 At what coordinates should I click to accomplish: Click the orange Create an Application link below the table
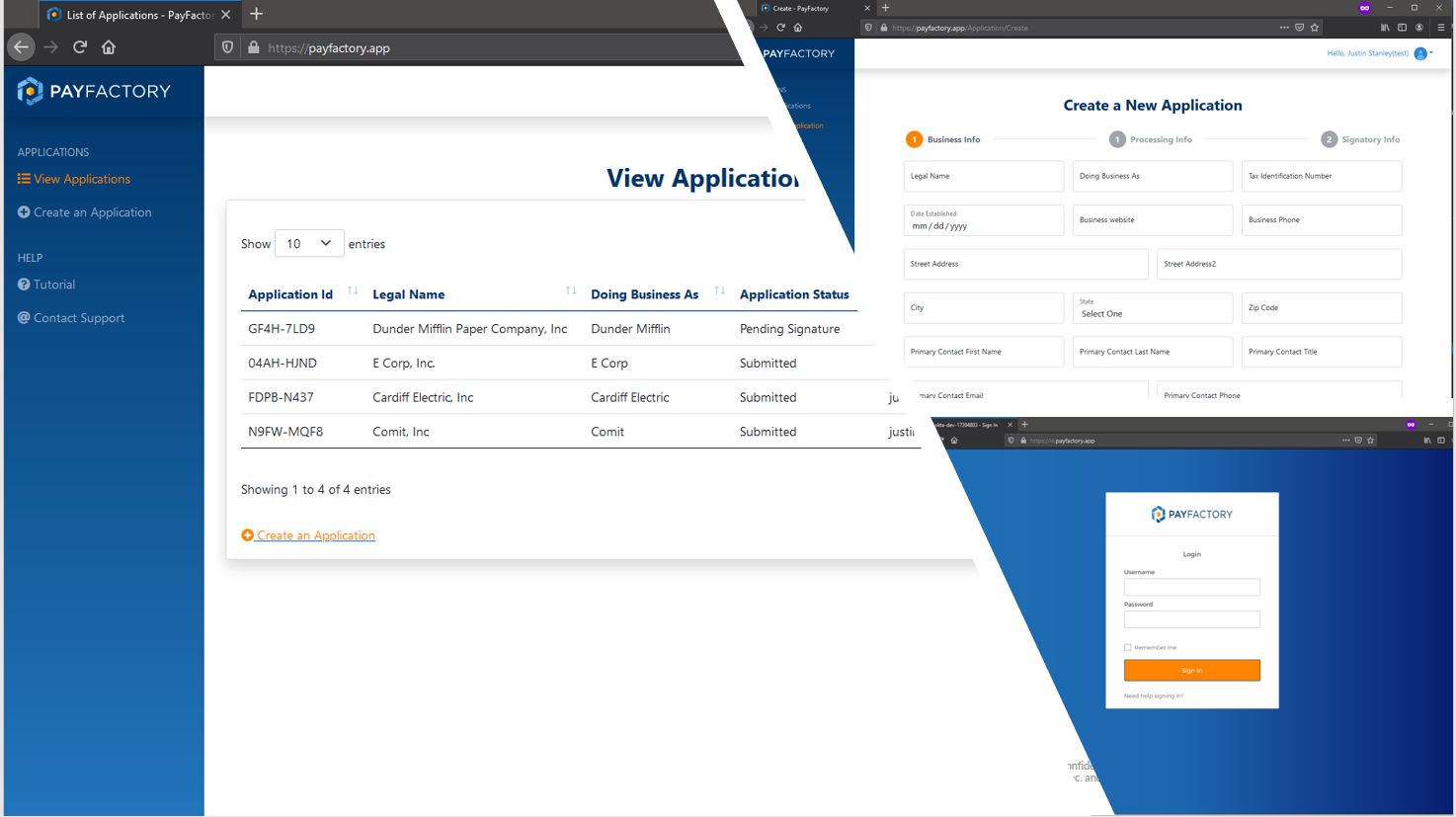(x=308, y=535)
